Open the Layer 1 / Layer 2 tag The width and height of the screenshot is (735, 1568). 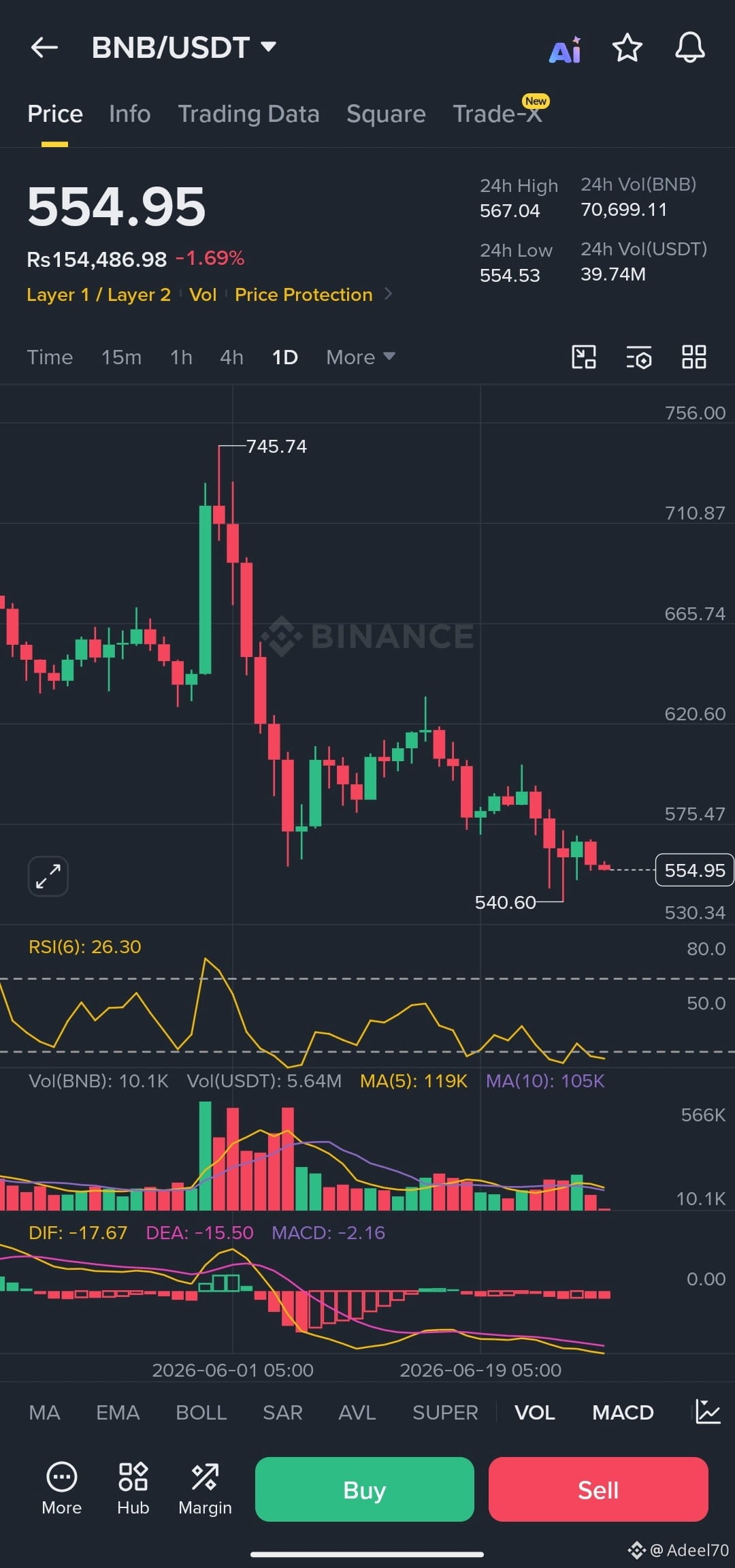[x=99, y=294]
